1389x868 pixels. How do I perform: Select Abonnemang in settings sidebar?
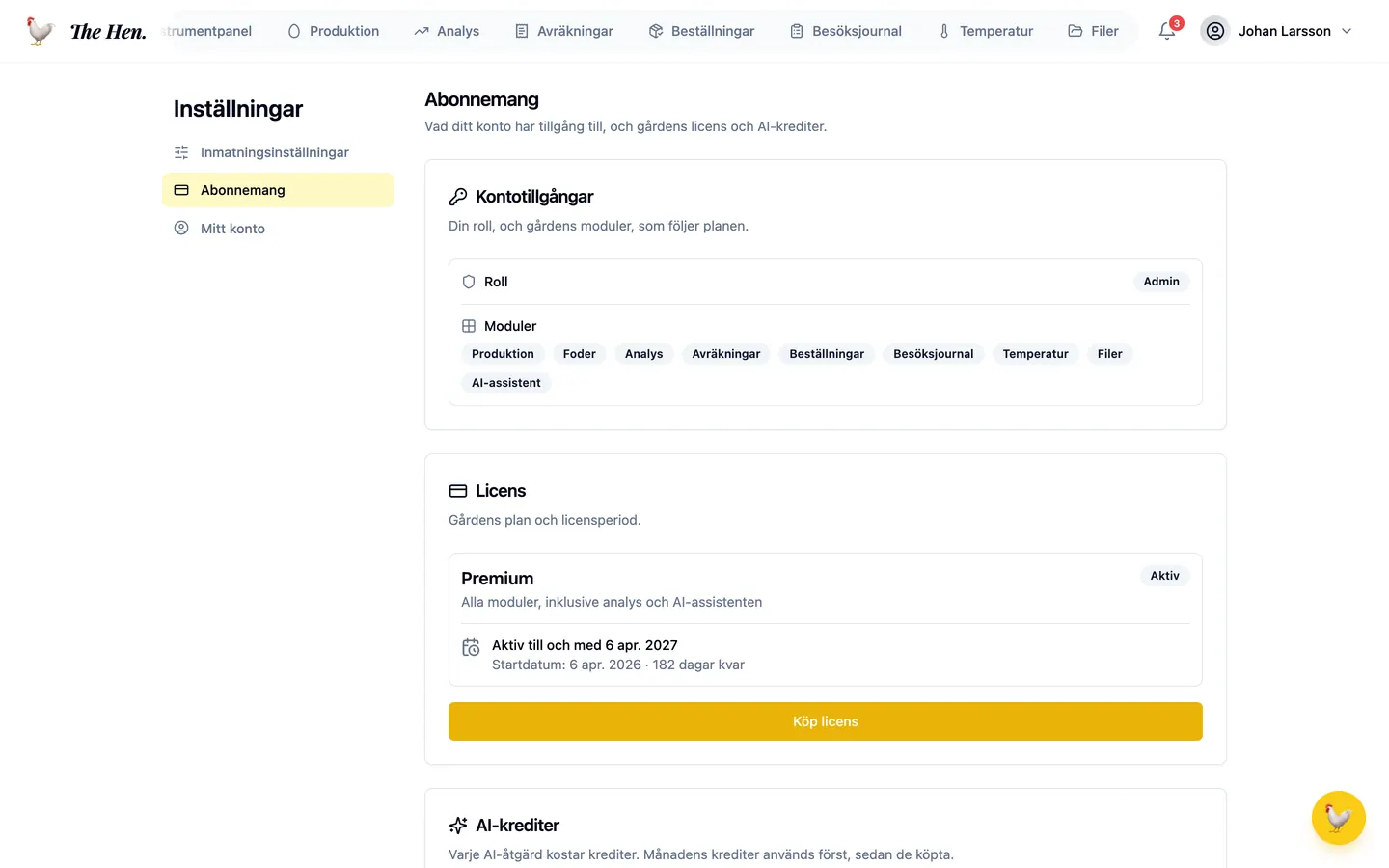click(278, 190)
